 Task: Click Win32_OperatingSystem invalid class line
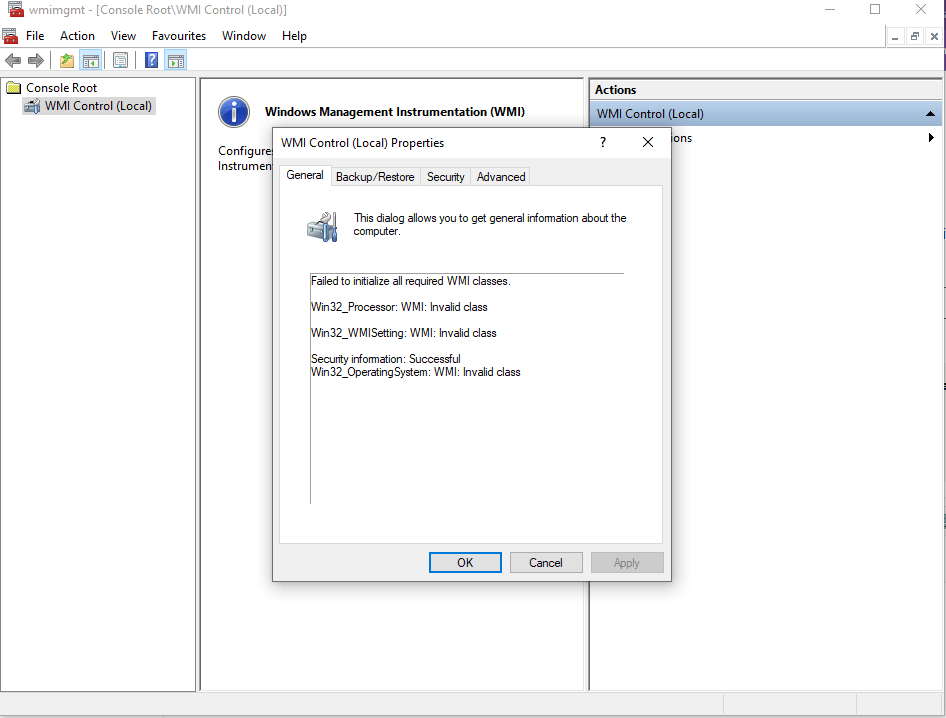click(x=415, y=372)
